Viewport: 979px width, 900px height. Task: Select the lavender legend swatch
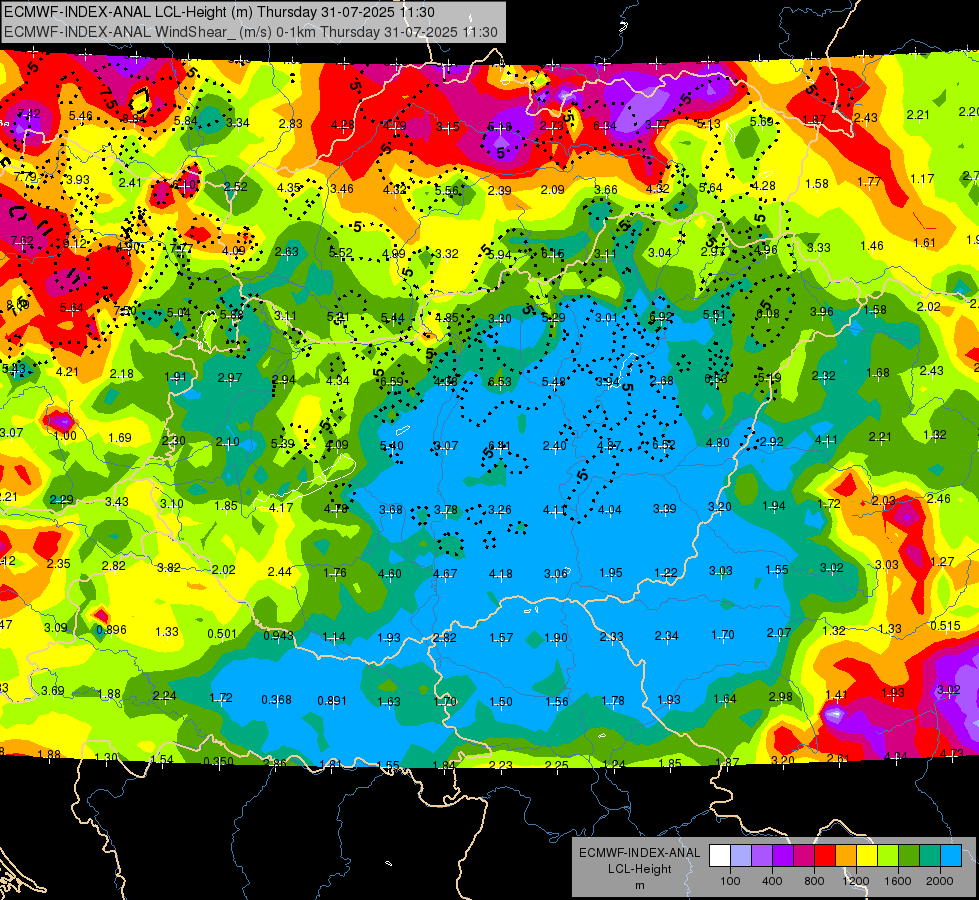pos(741,856)
